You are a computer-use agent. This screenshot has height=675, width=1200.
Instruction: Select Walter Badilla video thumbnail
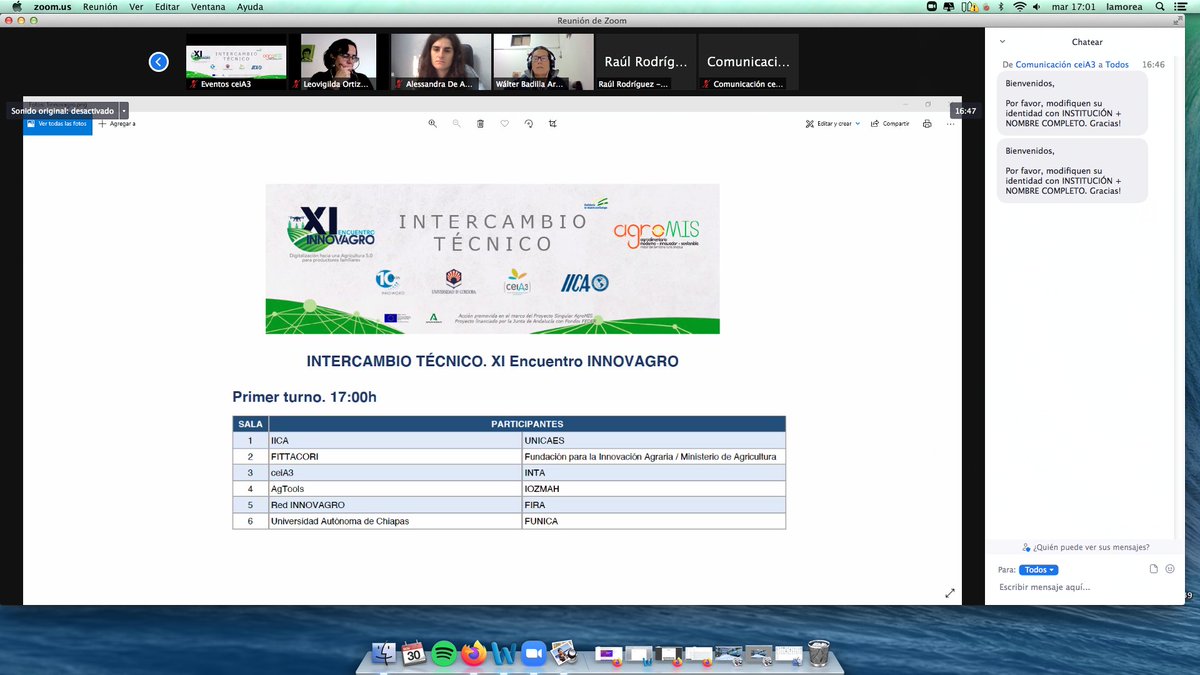(543, 62)
